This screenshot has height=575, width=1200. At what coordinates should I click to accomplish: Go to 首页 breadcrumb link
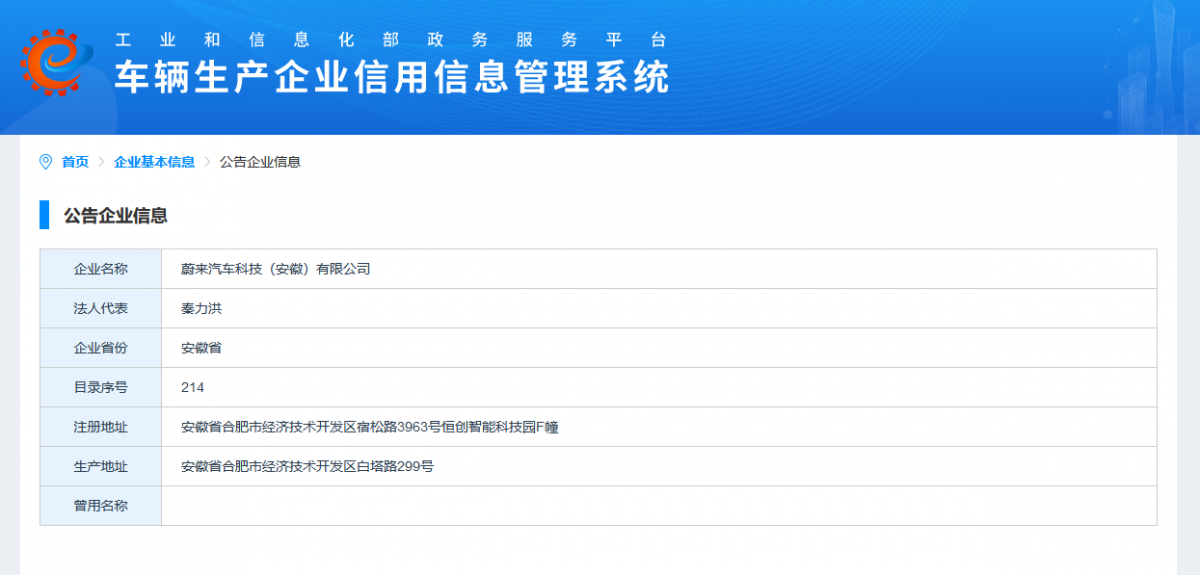pyautogui.click(x=75, y=162)
